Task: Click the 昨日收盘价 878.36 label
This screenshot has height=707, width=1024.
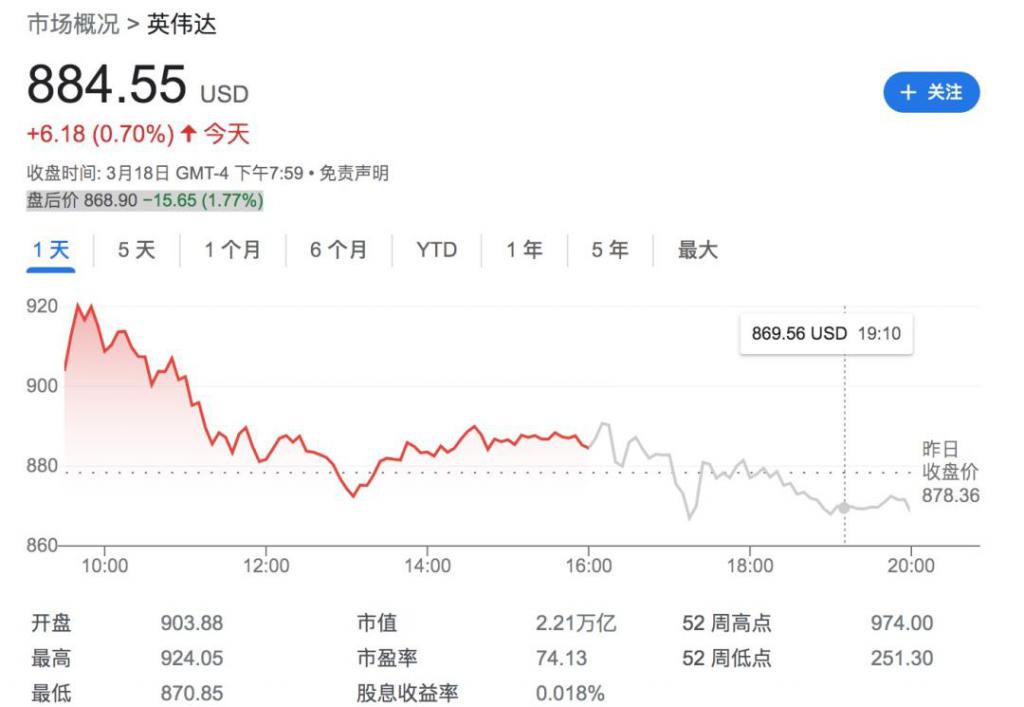Action: click(950, 472)
